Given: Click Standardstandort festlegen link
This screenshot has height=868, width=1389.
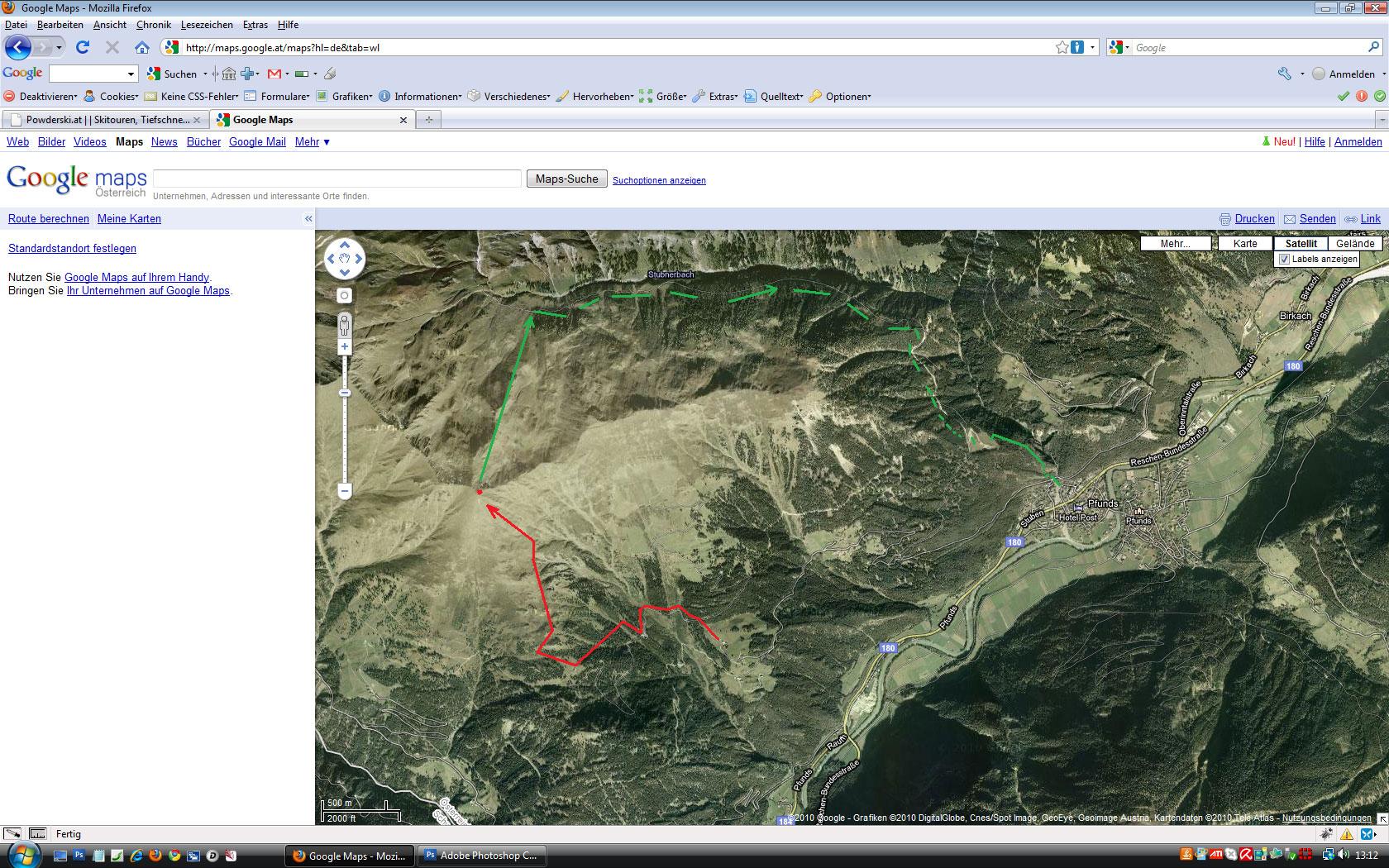Looking at the screenshot, I should point(72,249).
